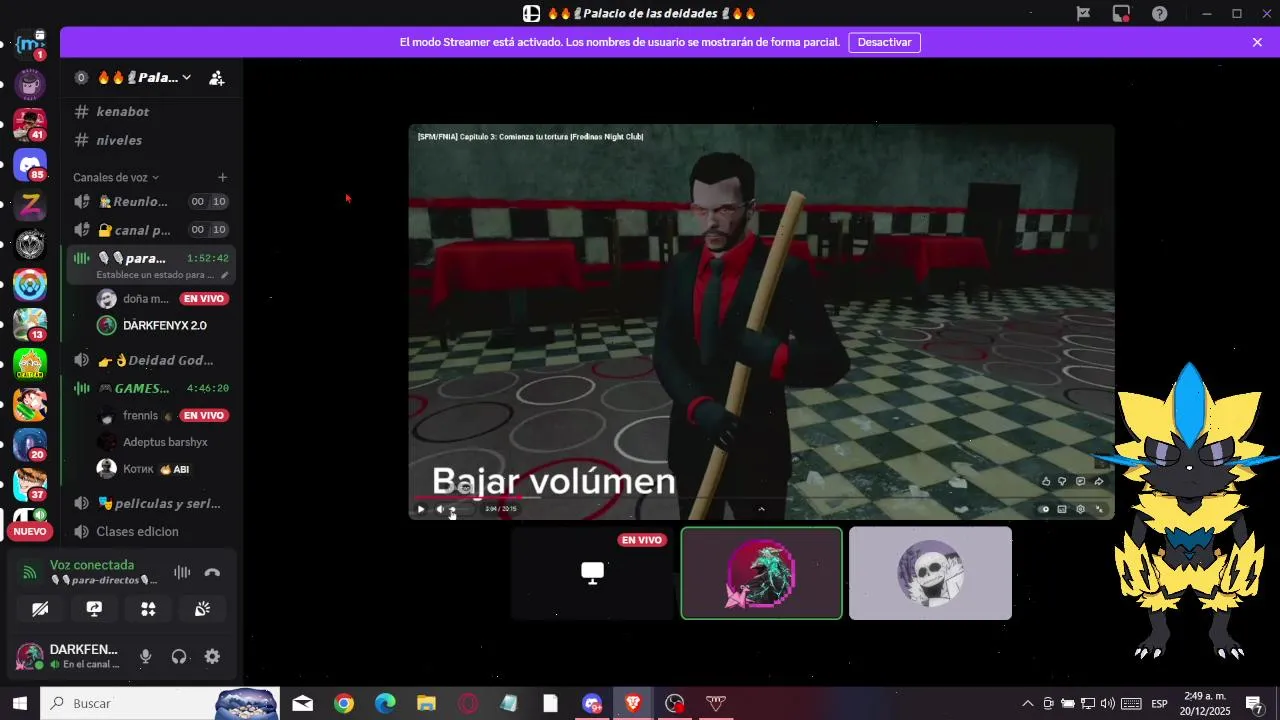Open the voice connection signal icon

30,573
